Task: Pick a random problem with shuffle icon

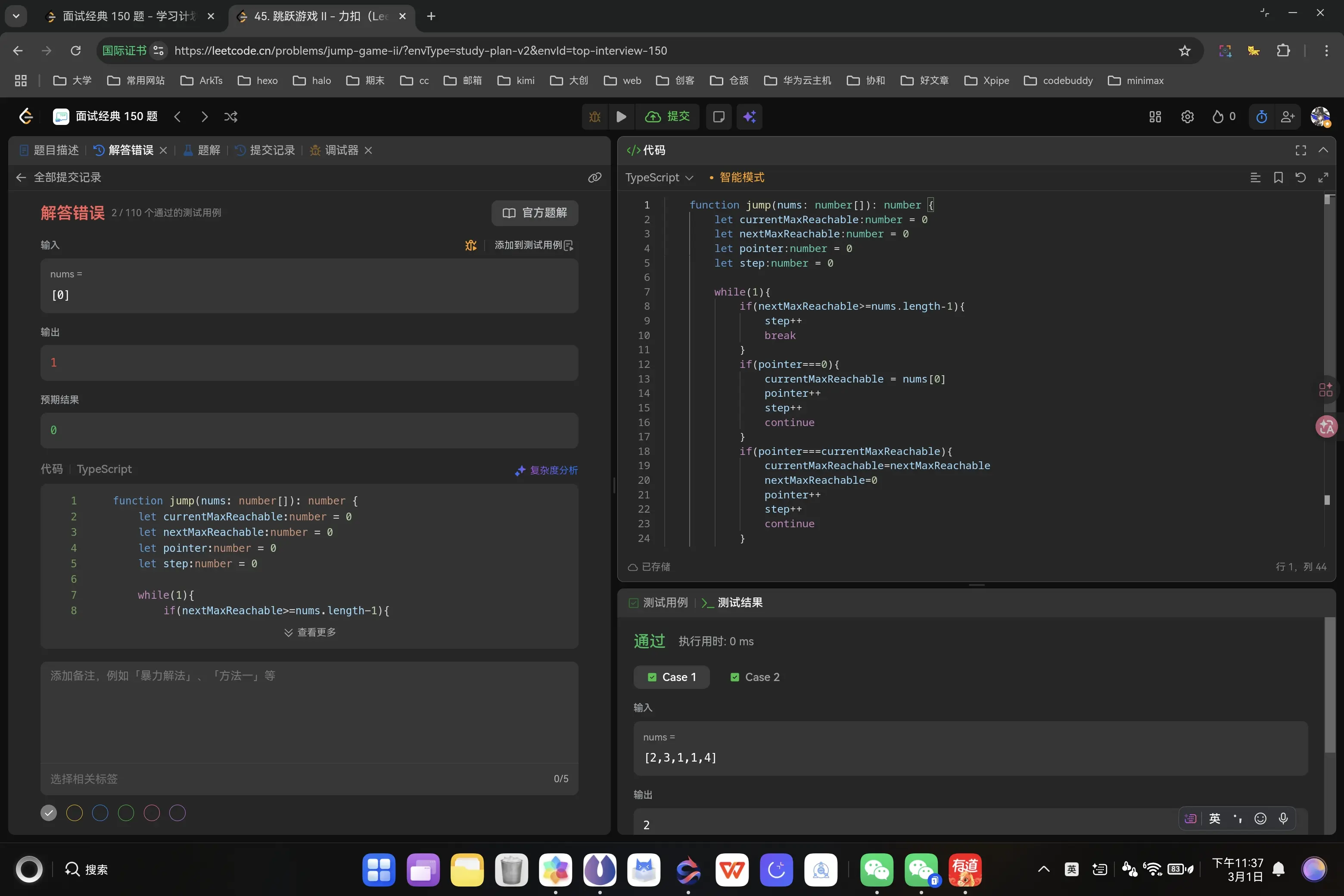Action: tap(231, 117)
